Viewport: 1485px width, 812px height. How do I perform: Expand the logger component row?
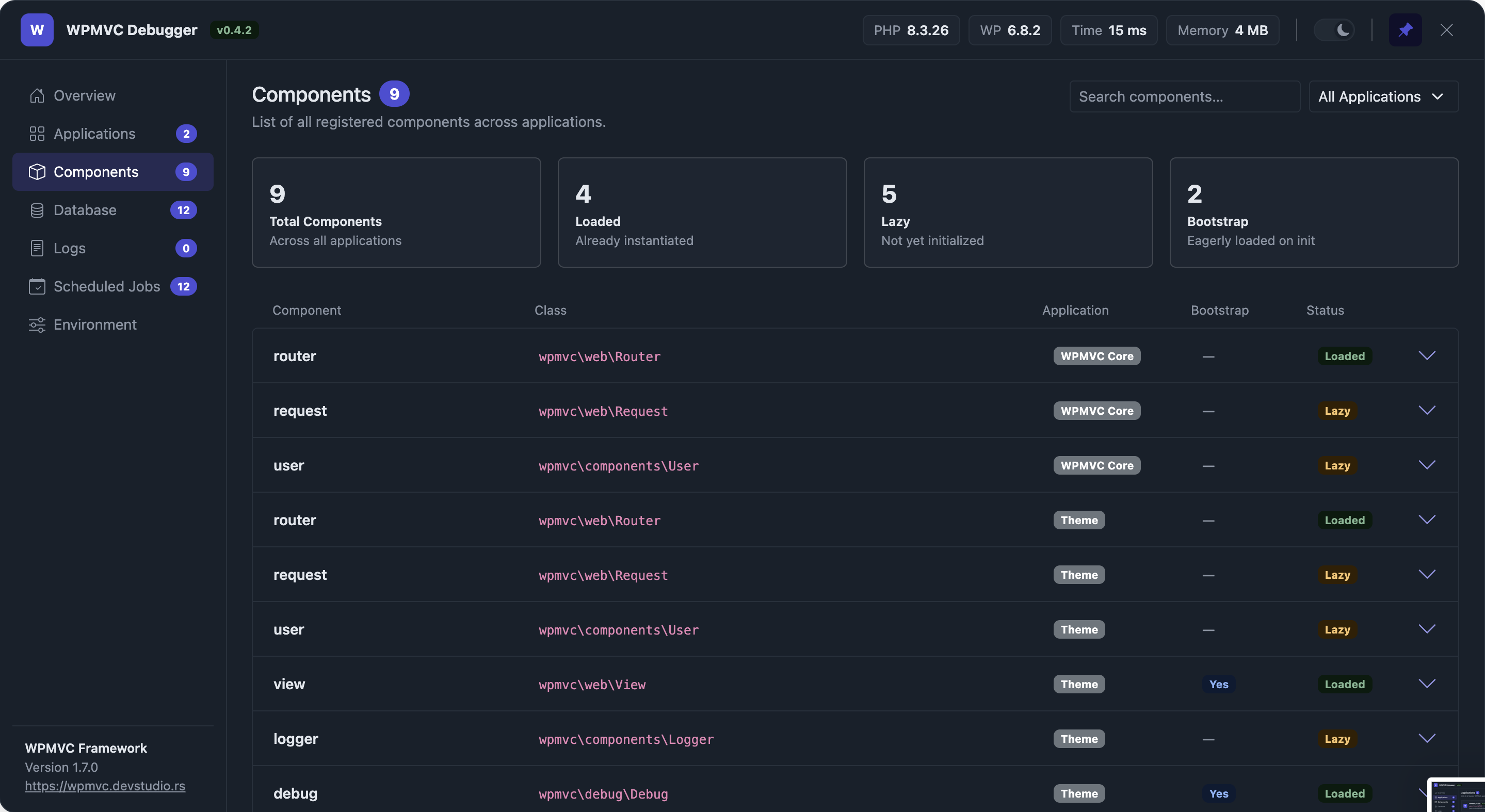coord(1427,739)
